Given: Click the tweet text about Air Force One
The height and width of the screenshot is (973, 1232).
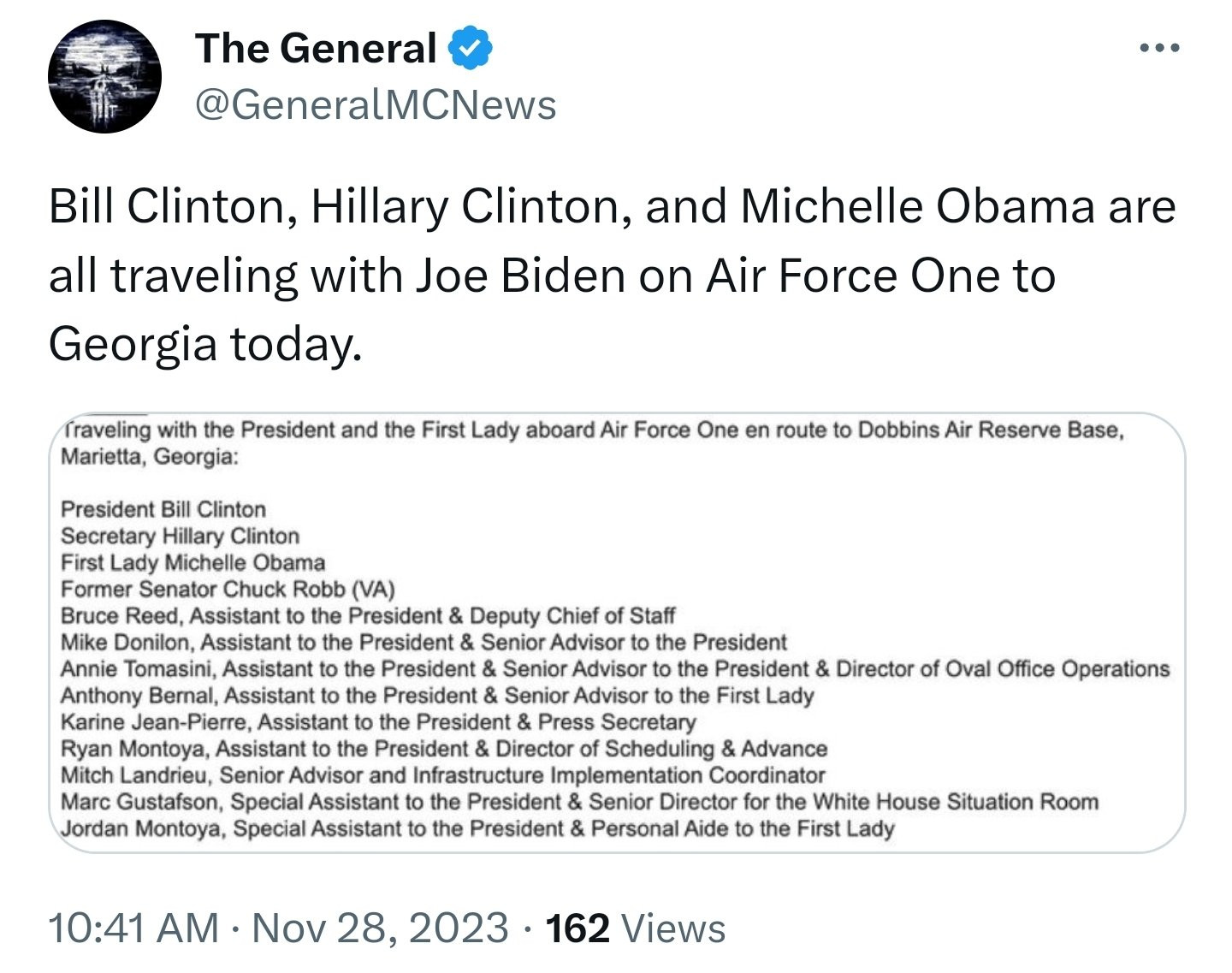Looking at the screenshot, I should 612,276.
